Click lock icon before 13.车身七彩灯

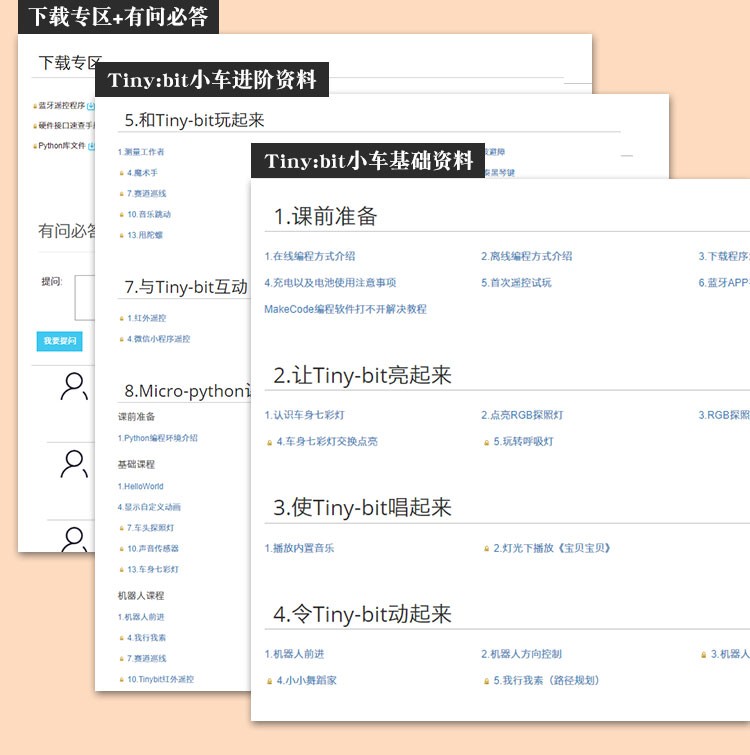tap(121, 570)
